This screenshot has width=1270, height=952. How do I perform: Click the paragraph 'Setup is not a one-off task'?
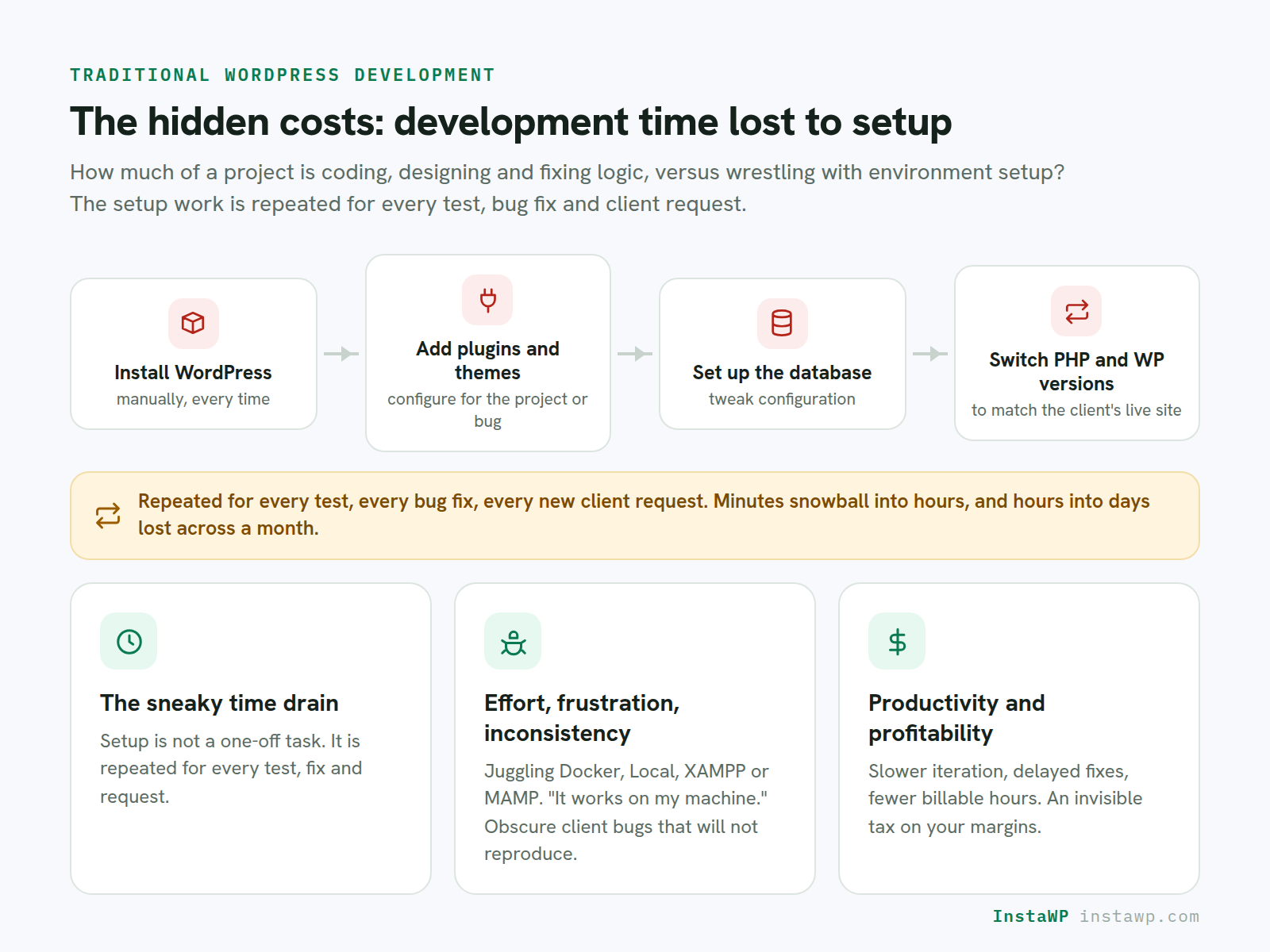tap(231, 769)
